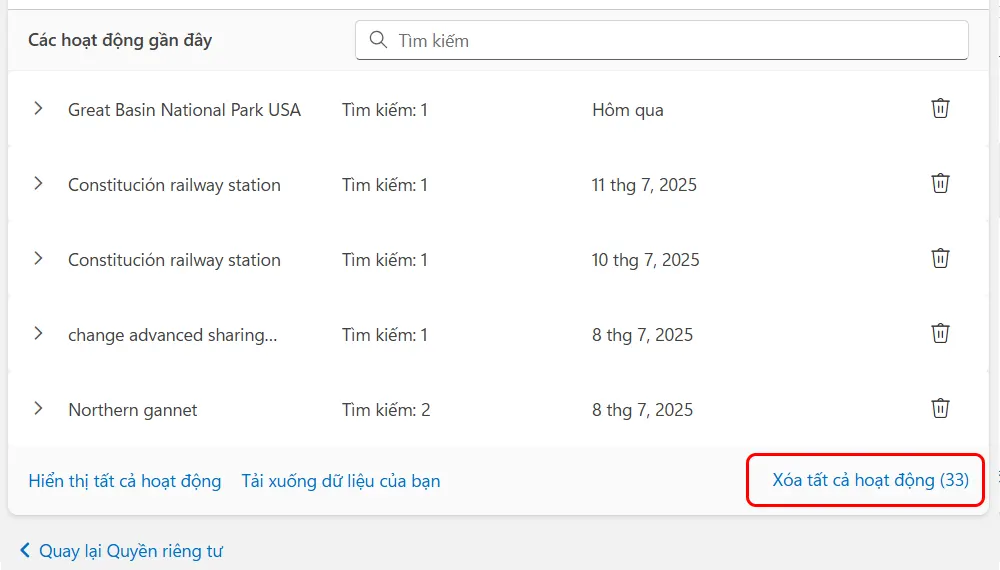
Task: Click the Hôm qua date label
Action: point(627,110)
